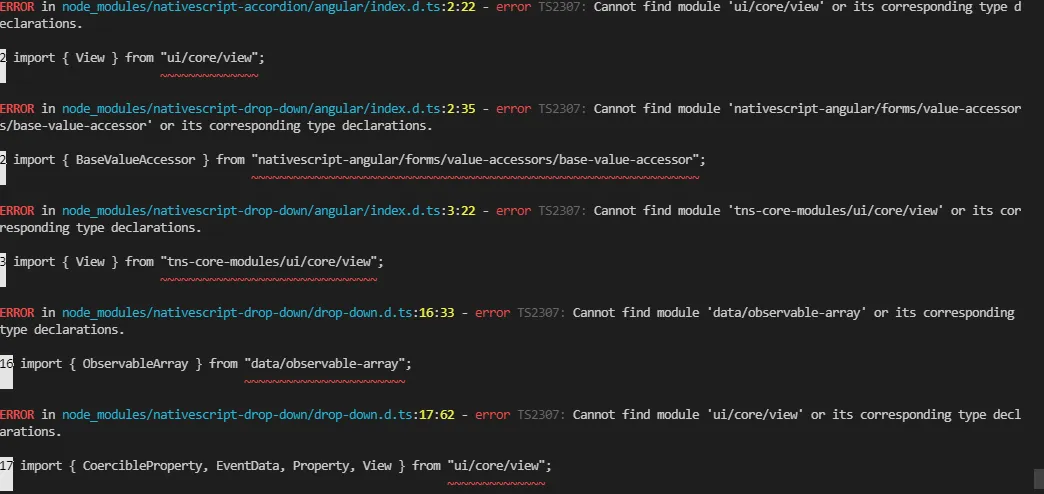Click the 16:33 line position marker

(x=437, y=312)
